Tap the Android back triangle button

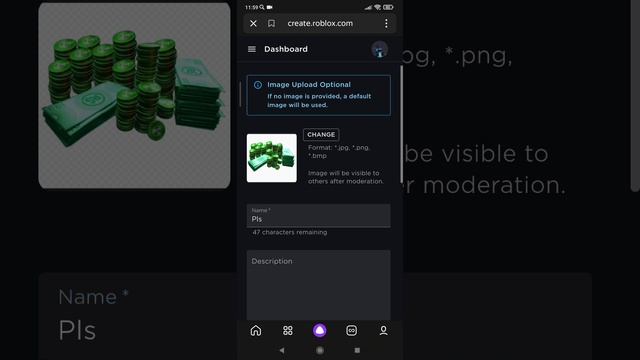[282, 350]
